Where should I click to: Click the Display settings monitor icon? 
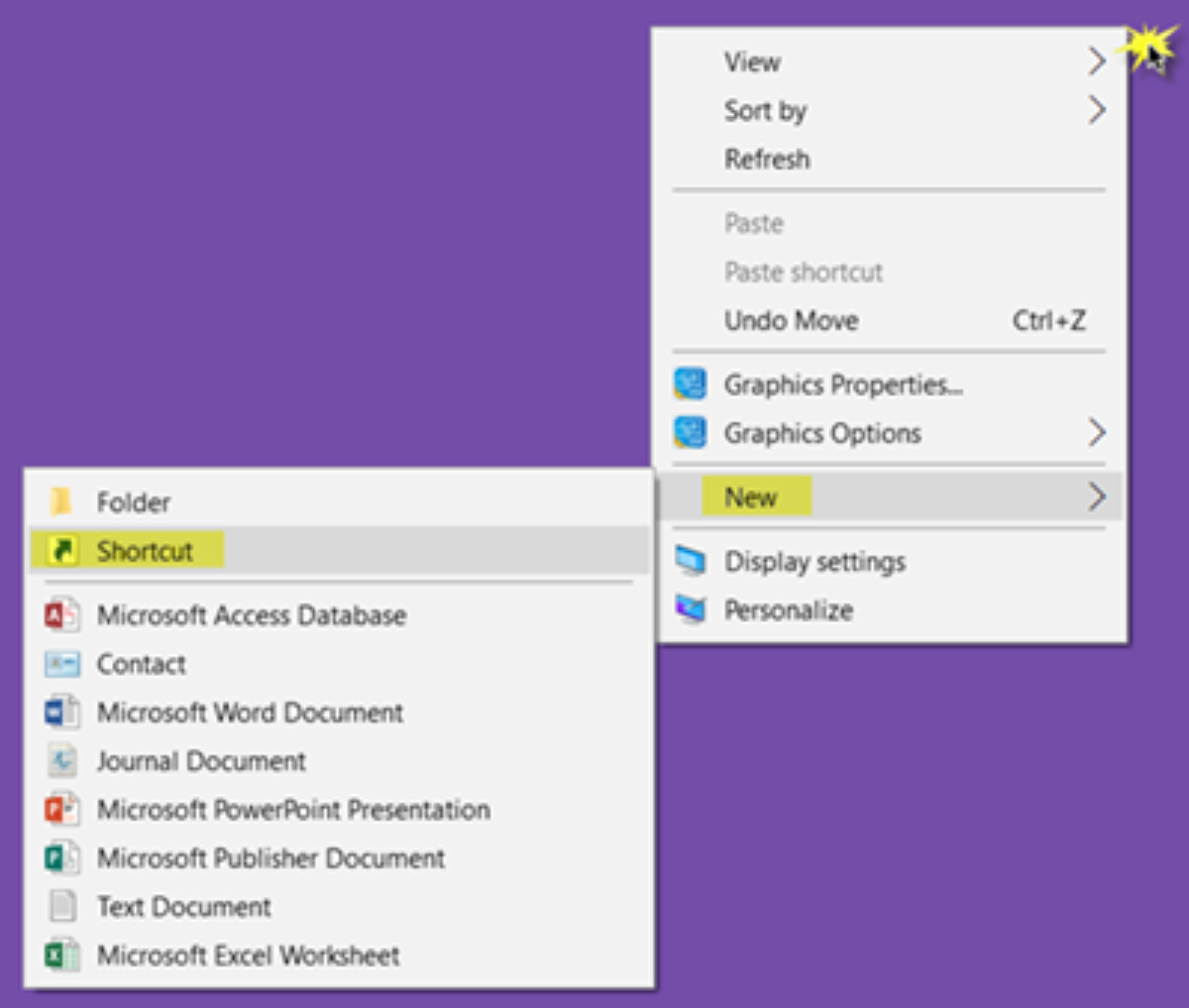coord(690,561)
